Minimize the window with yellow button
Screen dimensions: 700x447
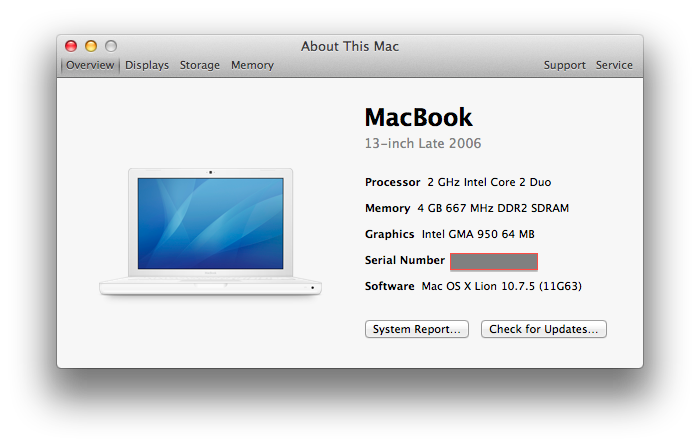click(x=91, y=46)
